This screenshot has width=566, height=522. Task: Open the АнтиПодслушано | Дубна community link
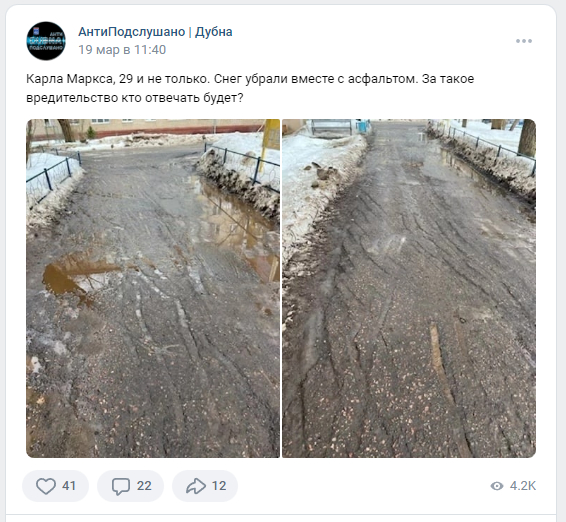155,32
